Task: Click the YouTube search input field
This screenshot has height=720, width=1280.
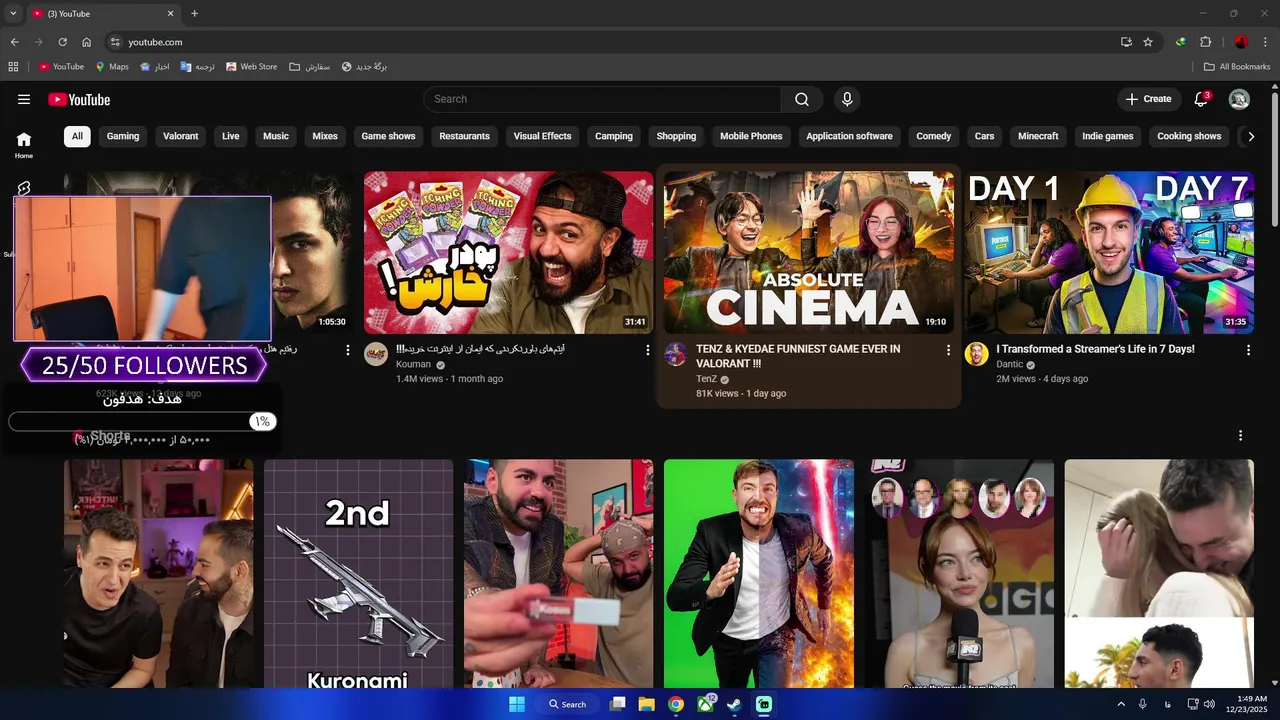Action: click(602, 99)
